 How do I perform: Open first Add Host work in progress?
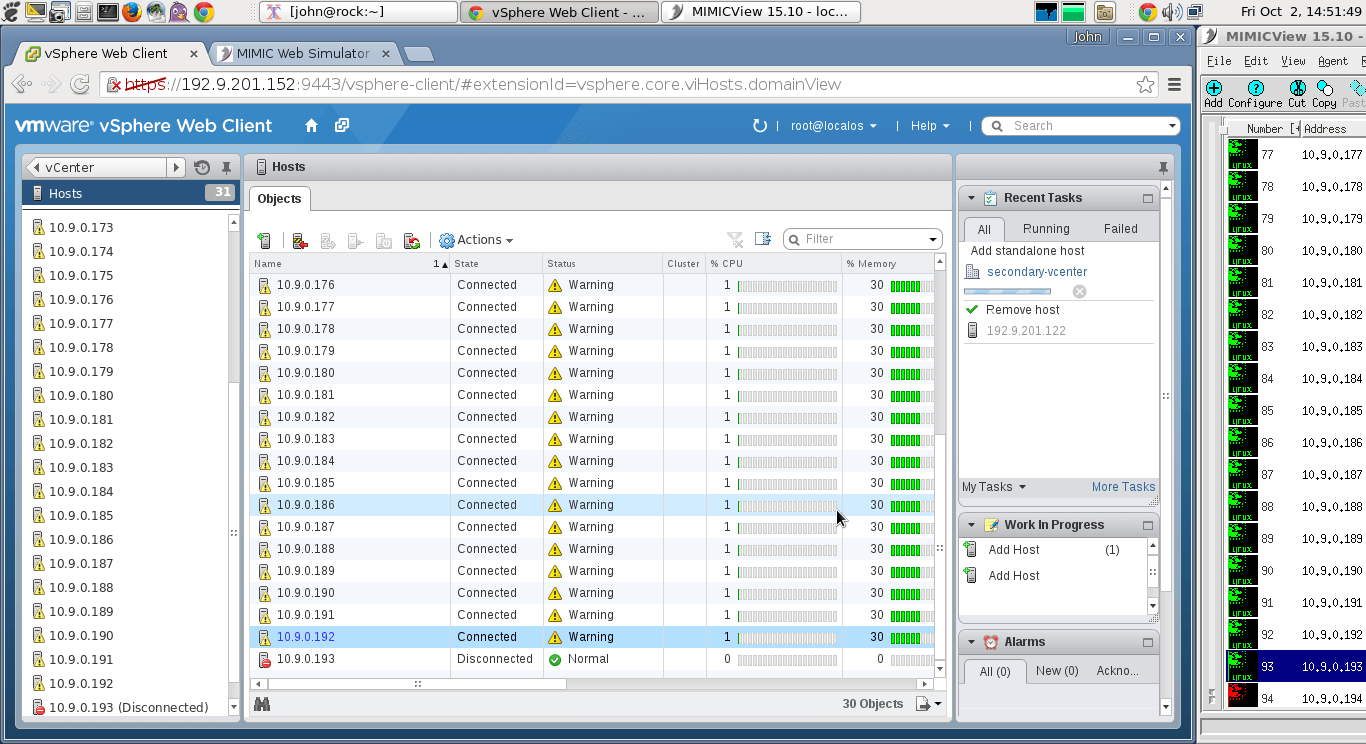coord(1014,550)
